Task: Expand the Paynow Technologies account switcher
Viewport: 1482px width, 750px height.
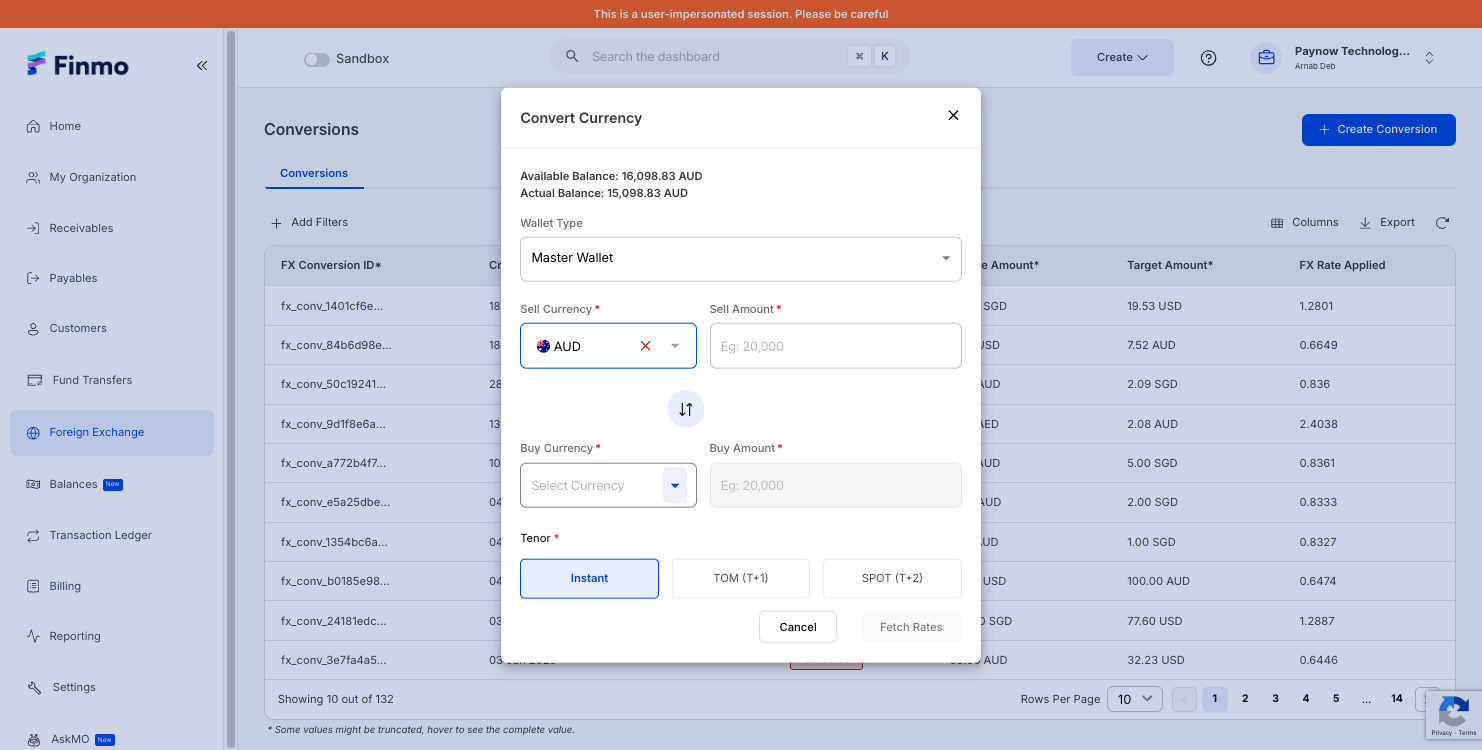Action: (1429, 58)
